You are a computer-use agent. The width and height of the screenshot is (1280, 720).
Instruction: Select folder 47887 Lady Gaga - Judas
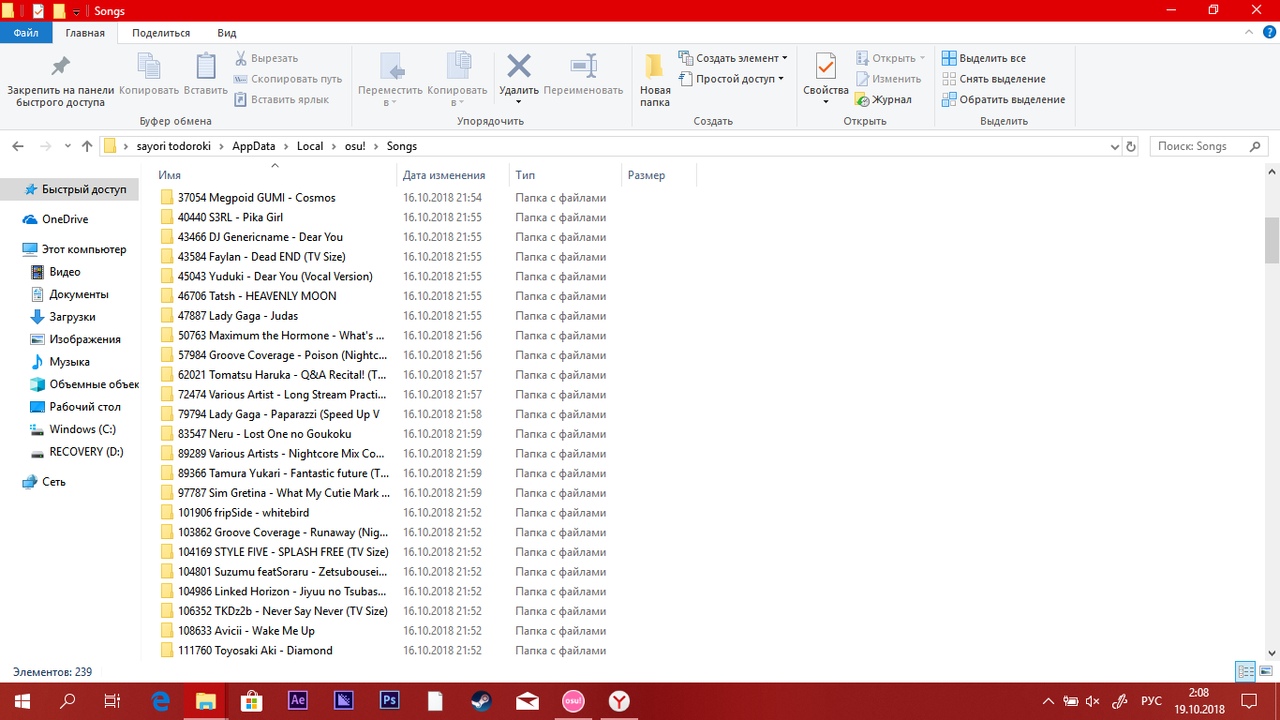[238, 316]
